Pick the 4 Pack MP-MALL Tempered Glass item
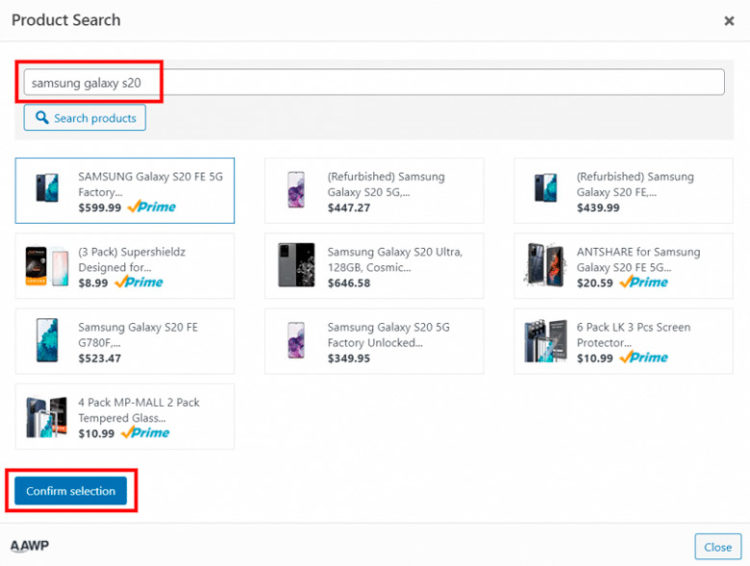 [125, 416]
